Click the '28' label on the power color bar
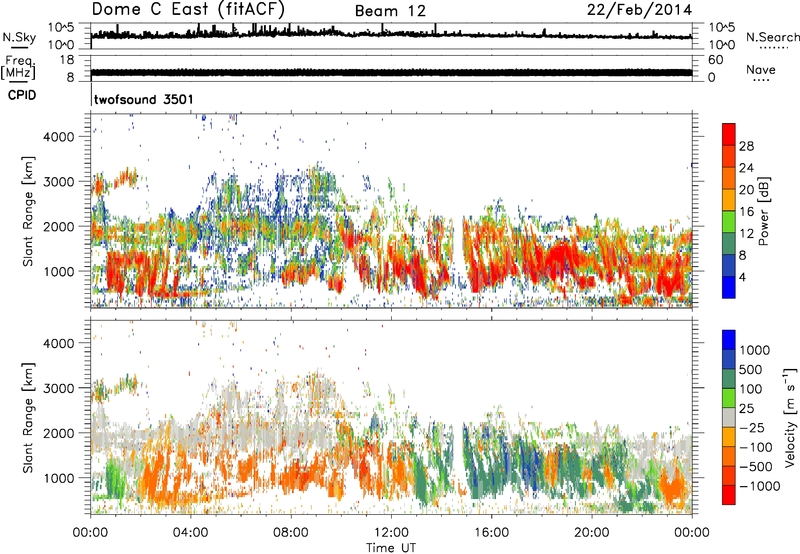The height and width of the screenshot is (554, 800). (x=746, y=146)
